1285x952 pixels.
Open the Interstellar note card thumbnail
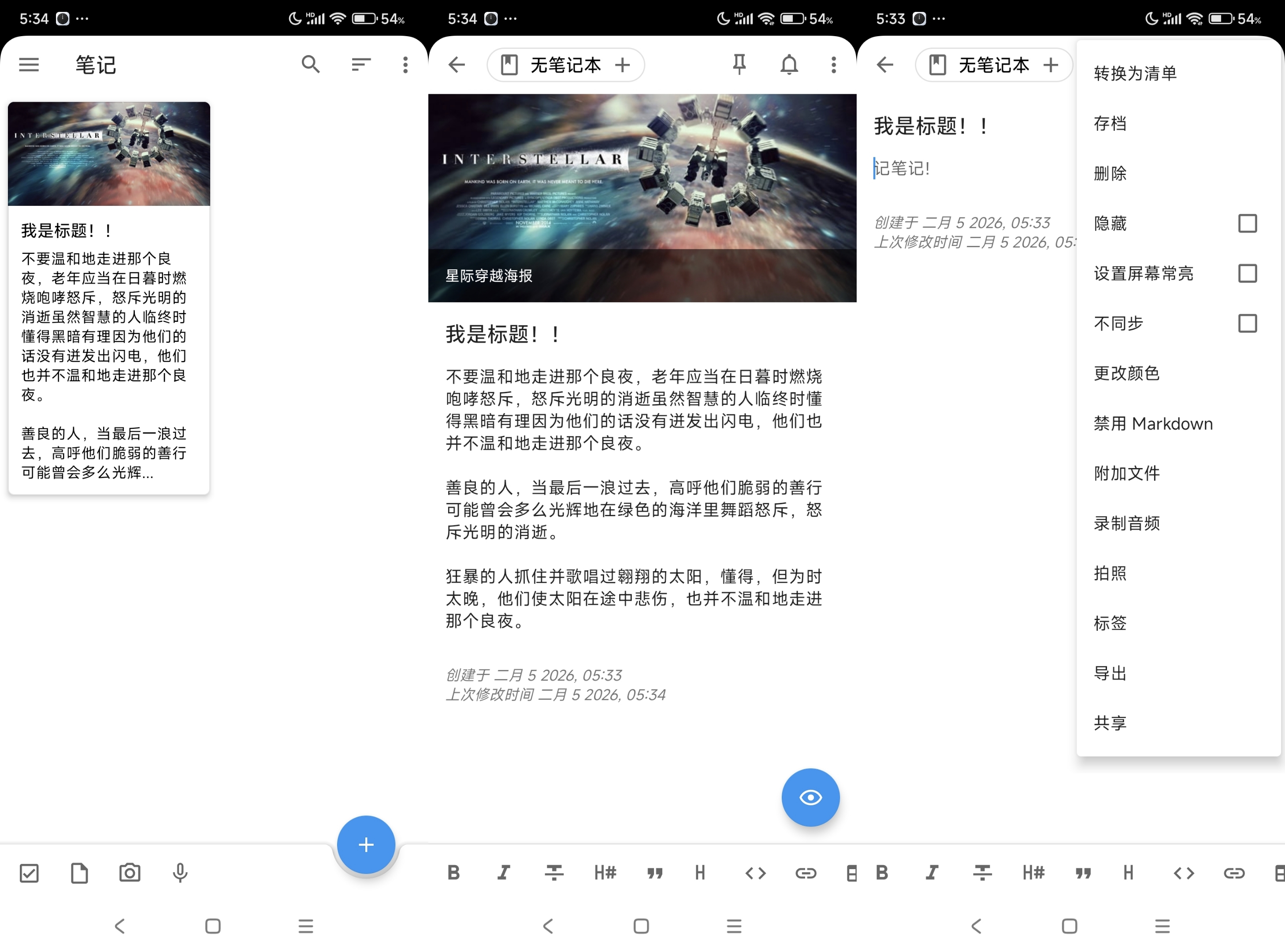click(x=109, y=154)
